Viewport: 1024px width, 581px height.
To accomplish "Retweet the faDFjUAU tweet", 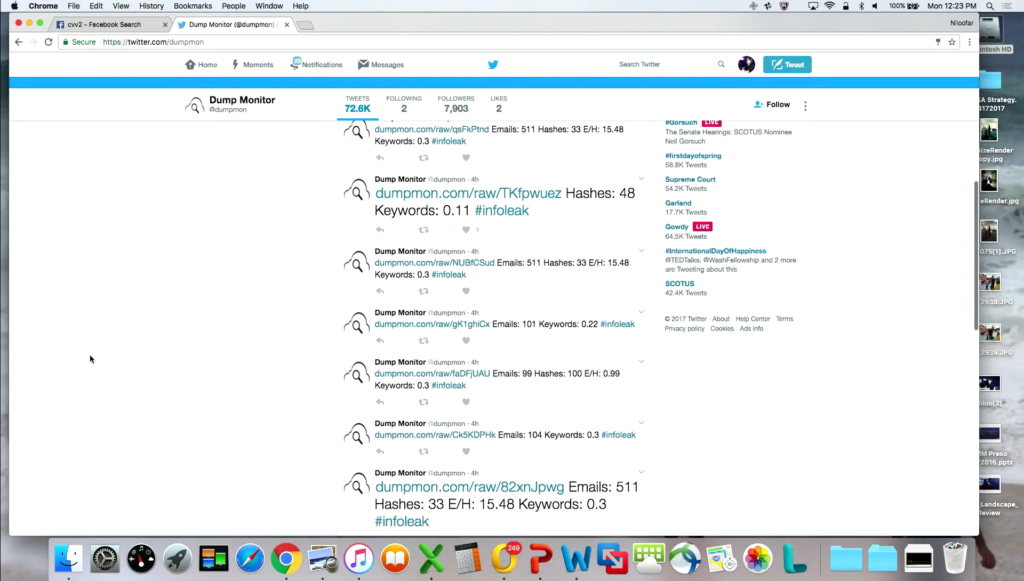I will pos(424,402).
